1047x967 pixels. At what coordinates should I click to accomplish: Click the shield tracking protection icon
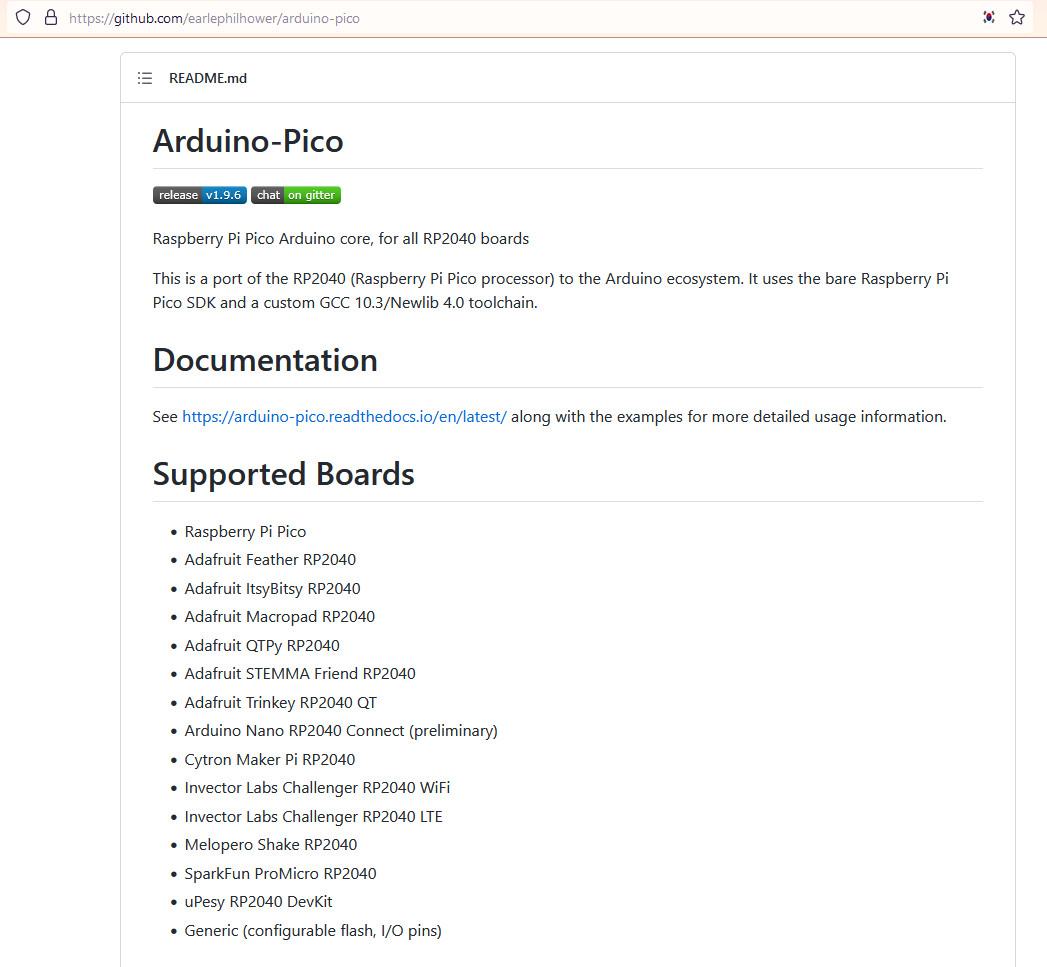click(23, 17)
